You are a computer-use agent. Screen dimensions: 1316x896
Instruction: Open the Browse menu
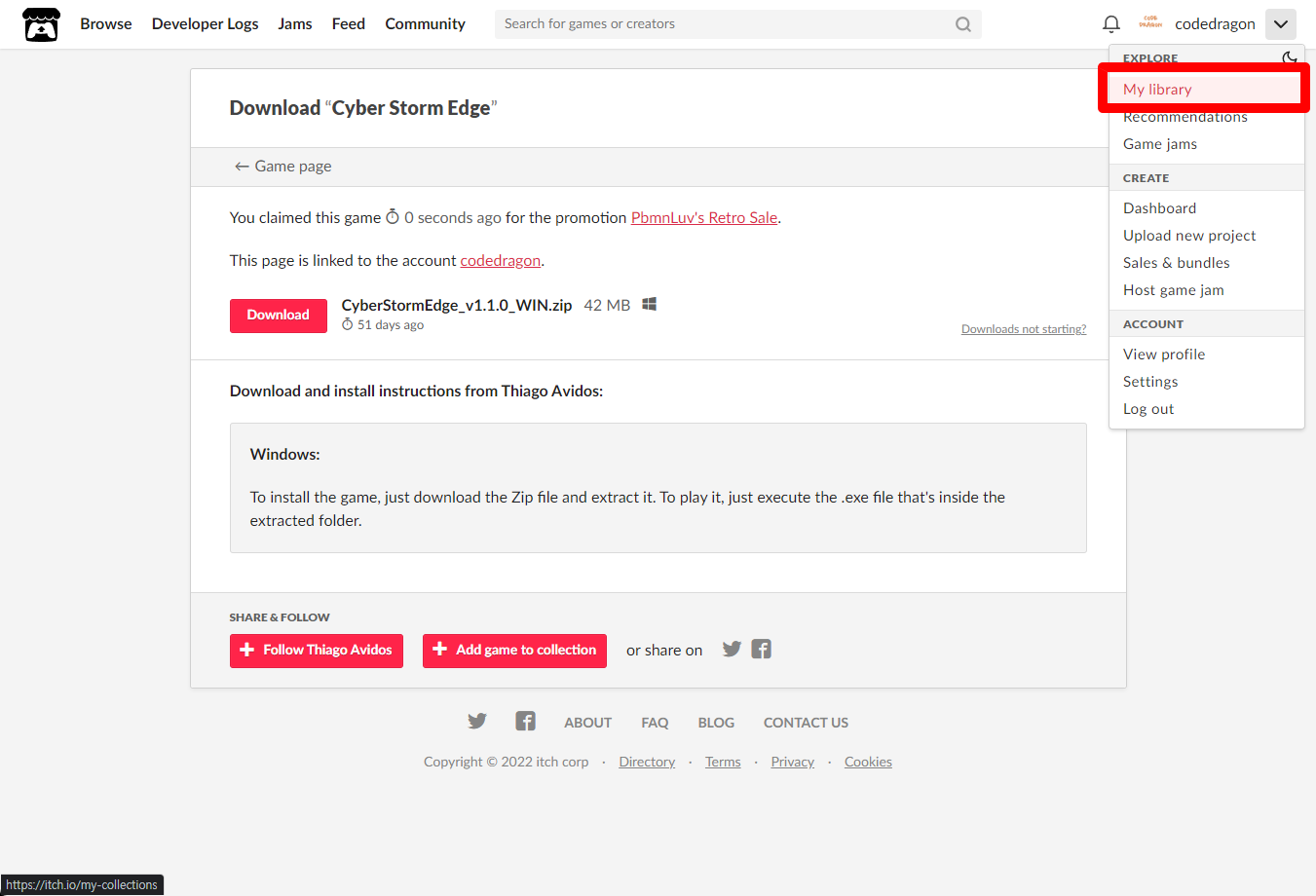point(106,23)
